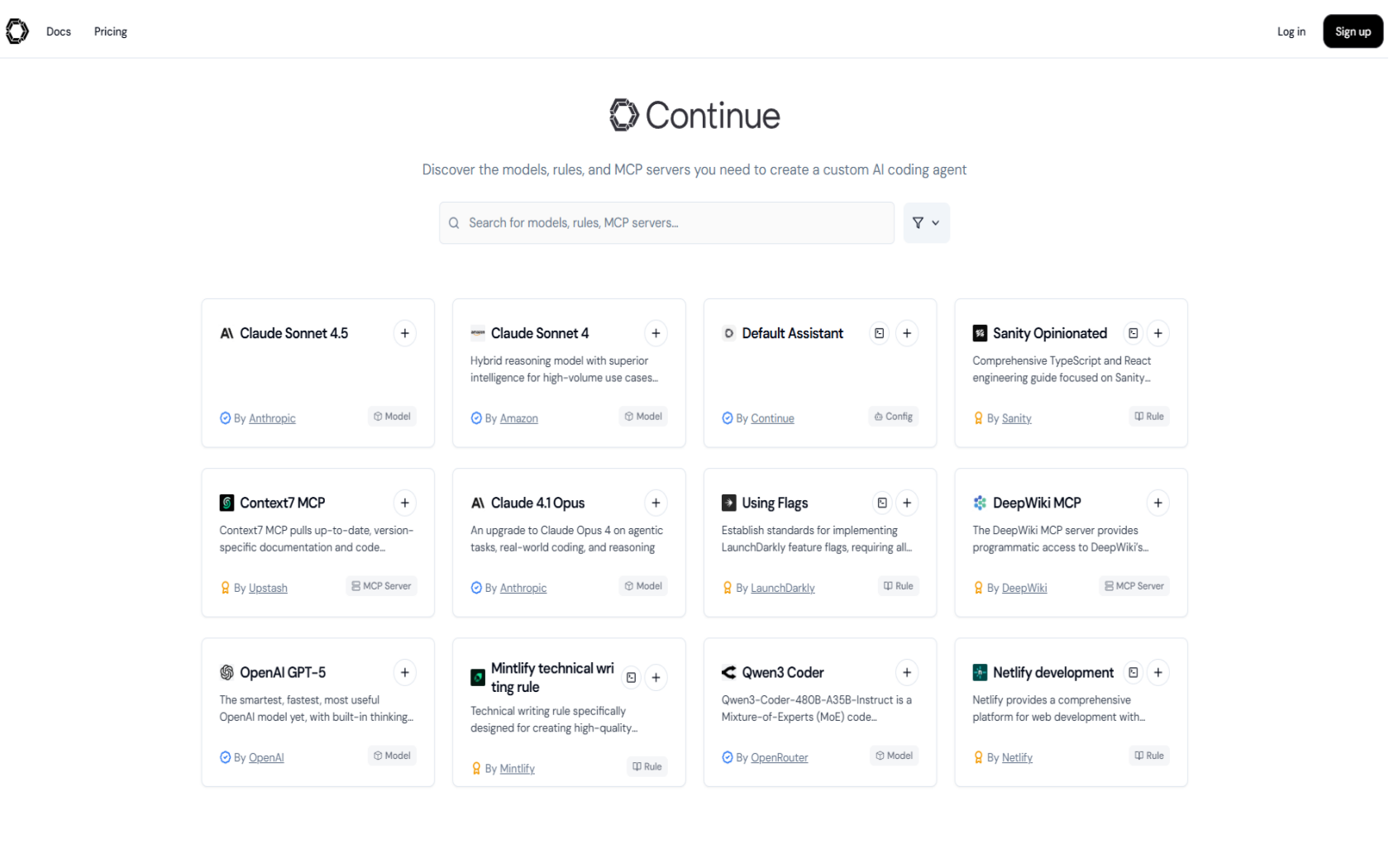This screenshot has width=1389, height=868.
Task: Open the Docs menu item
Action: tap(59, 31)
